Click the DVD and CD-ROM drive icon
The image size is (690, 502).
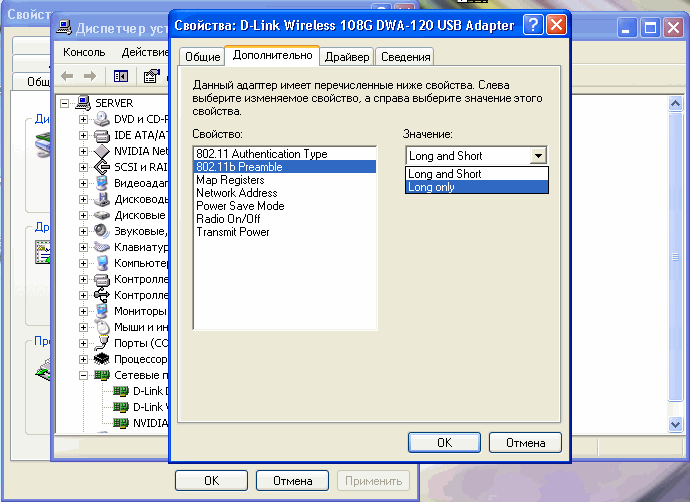pos(102,119)
